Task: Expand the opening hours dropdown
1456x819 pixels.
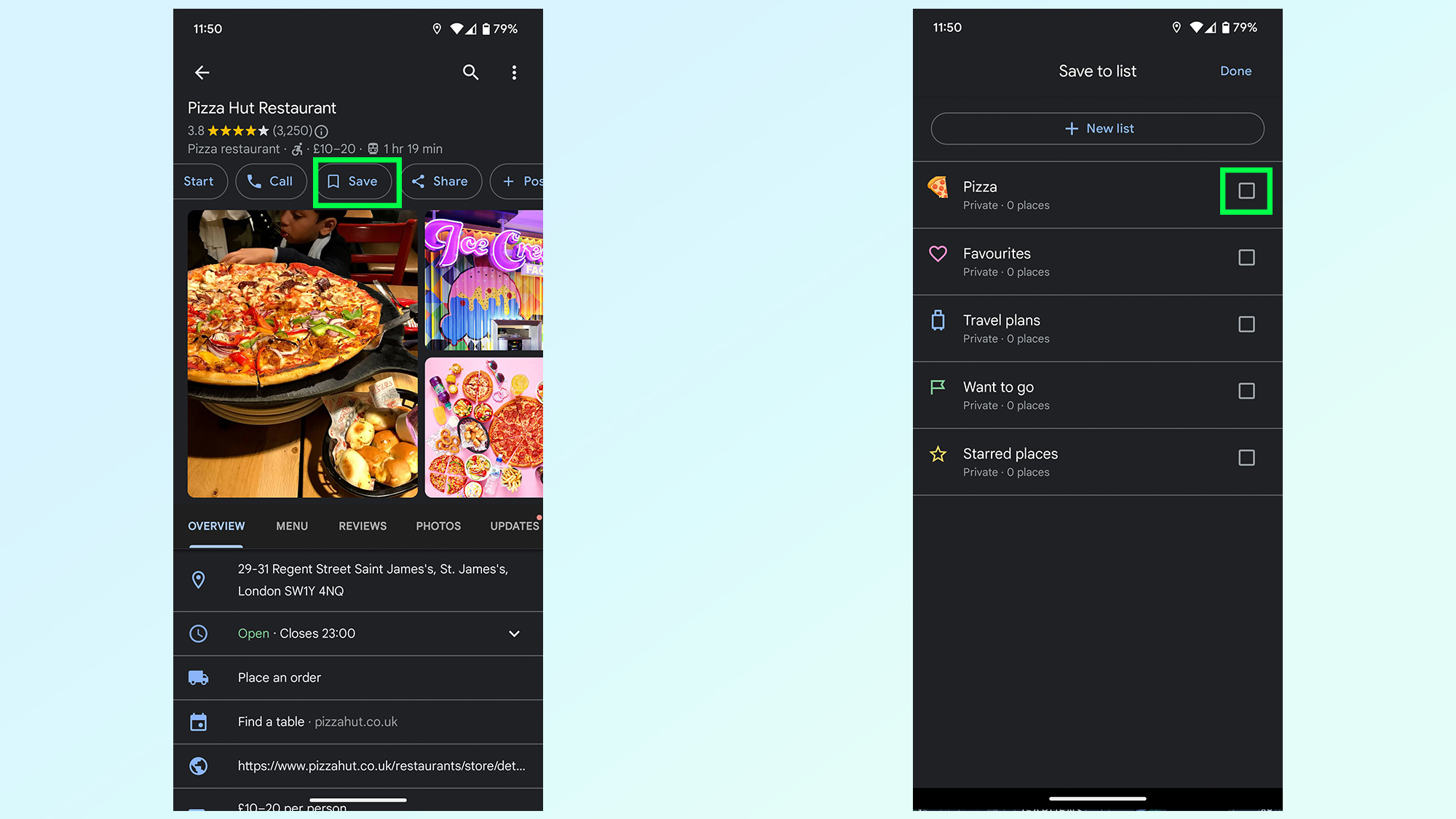Action: click(x=515, y=633)
